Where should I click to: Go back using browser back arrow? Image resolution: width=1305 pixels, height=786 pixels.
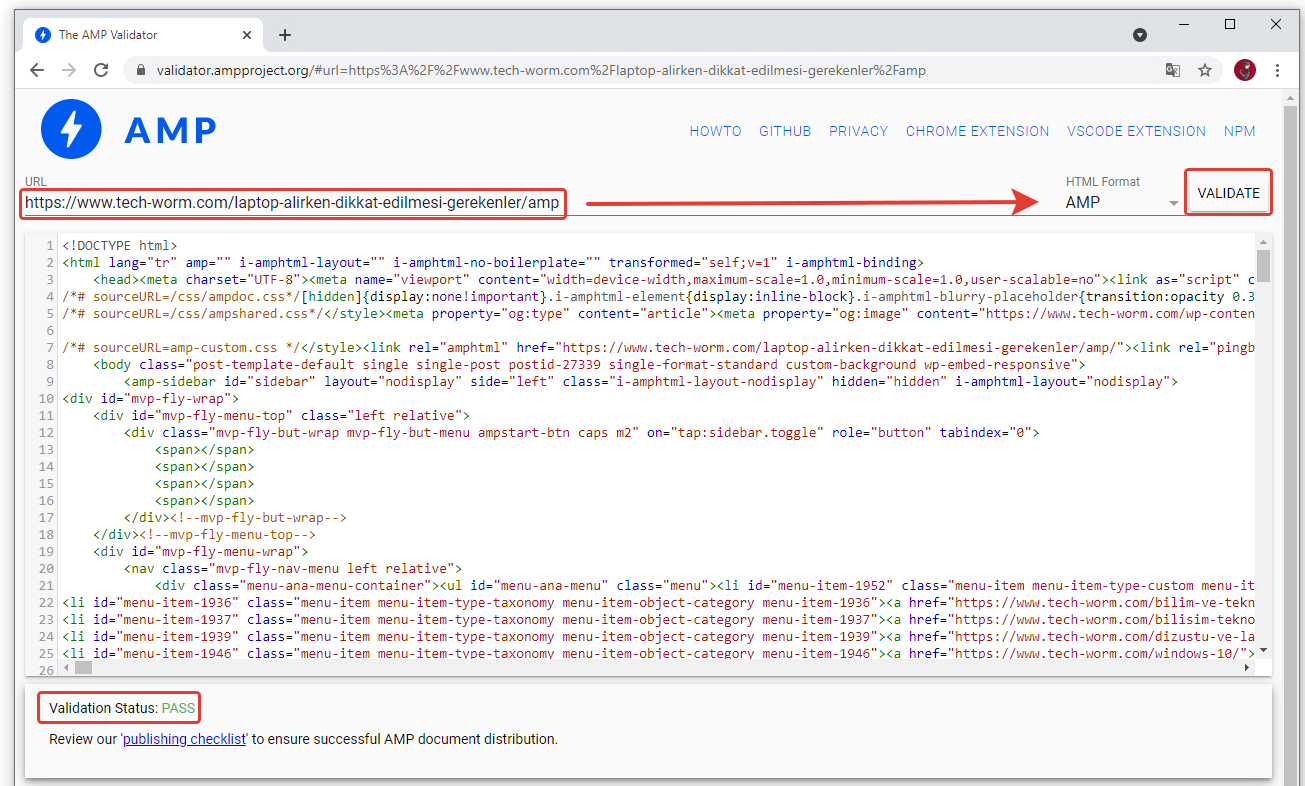[x=37, y=70]
